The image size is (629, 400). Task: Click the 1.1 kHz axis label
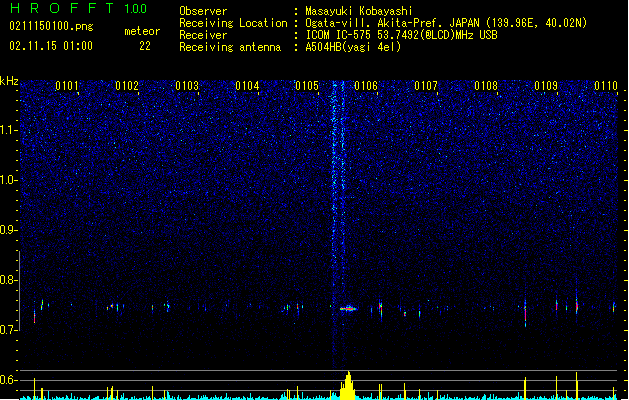tap(8, 130)
